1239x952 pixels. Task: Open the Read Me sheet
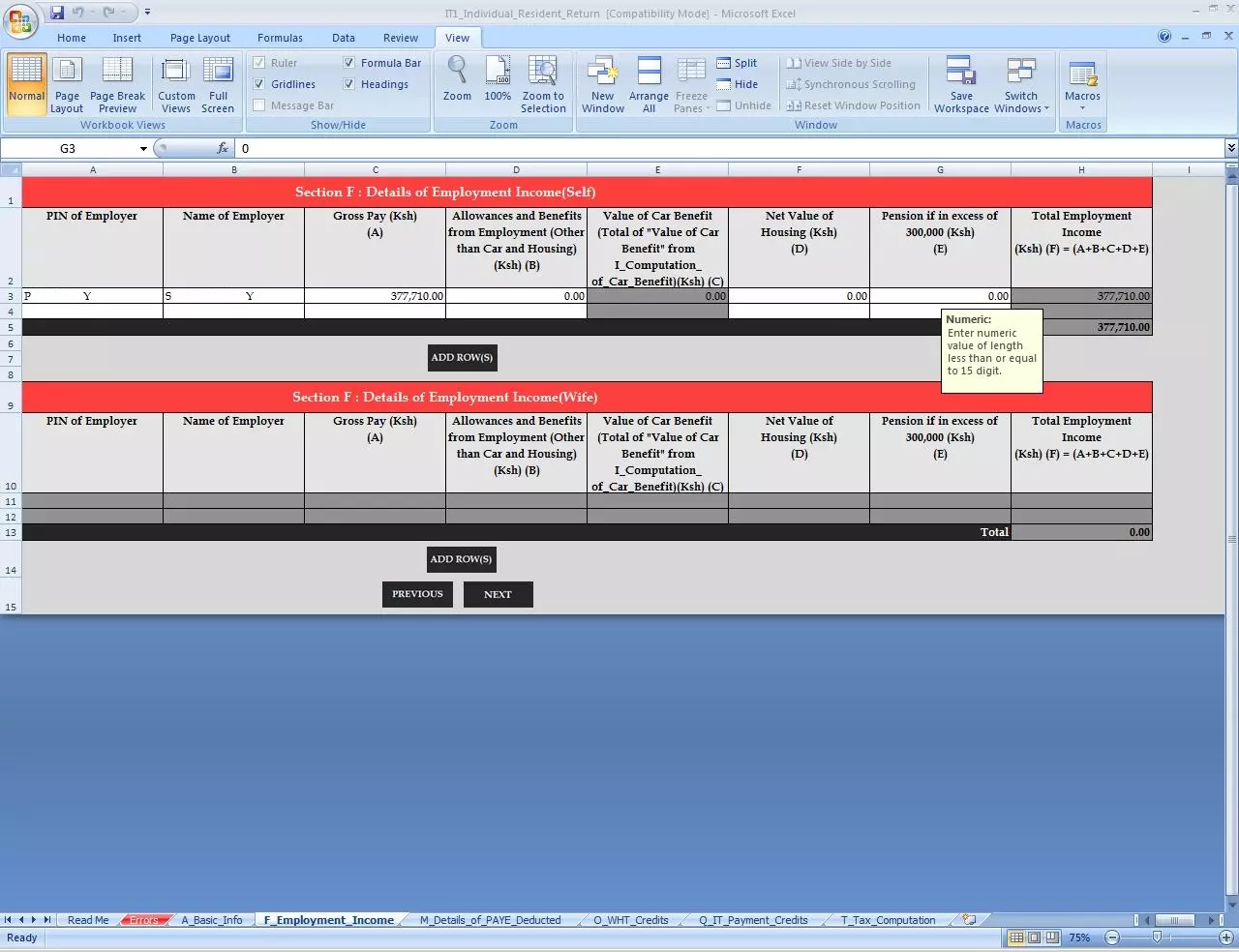pyautogui.click(x=88, y=920)
